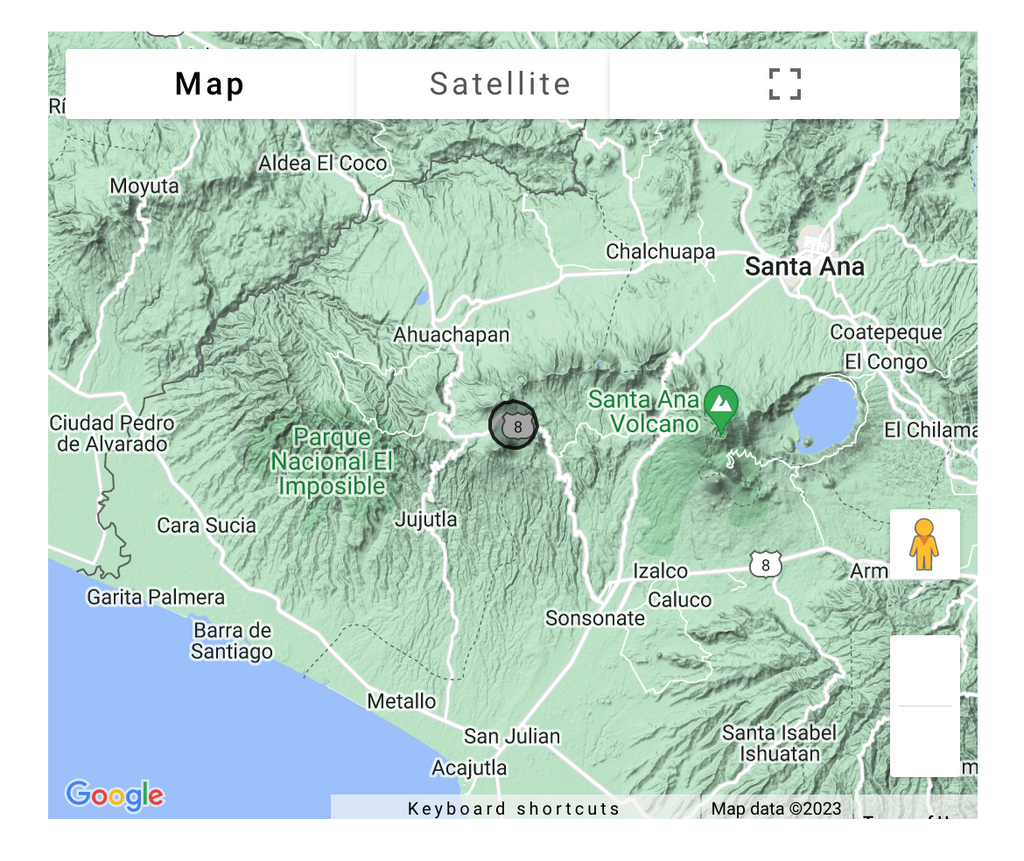Screen dimensions: 1024x861
Task: Select Parque Nacional El Imposible label
Action: point(332,462)
